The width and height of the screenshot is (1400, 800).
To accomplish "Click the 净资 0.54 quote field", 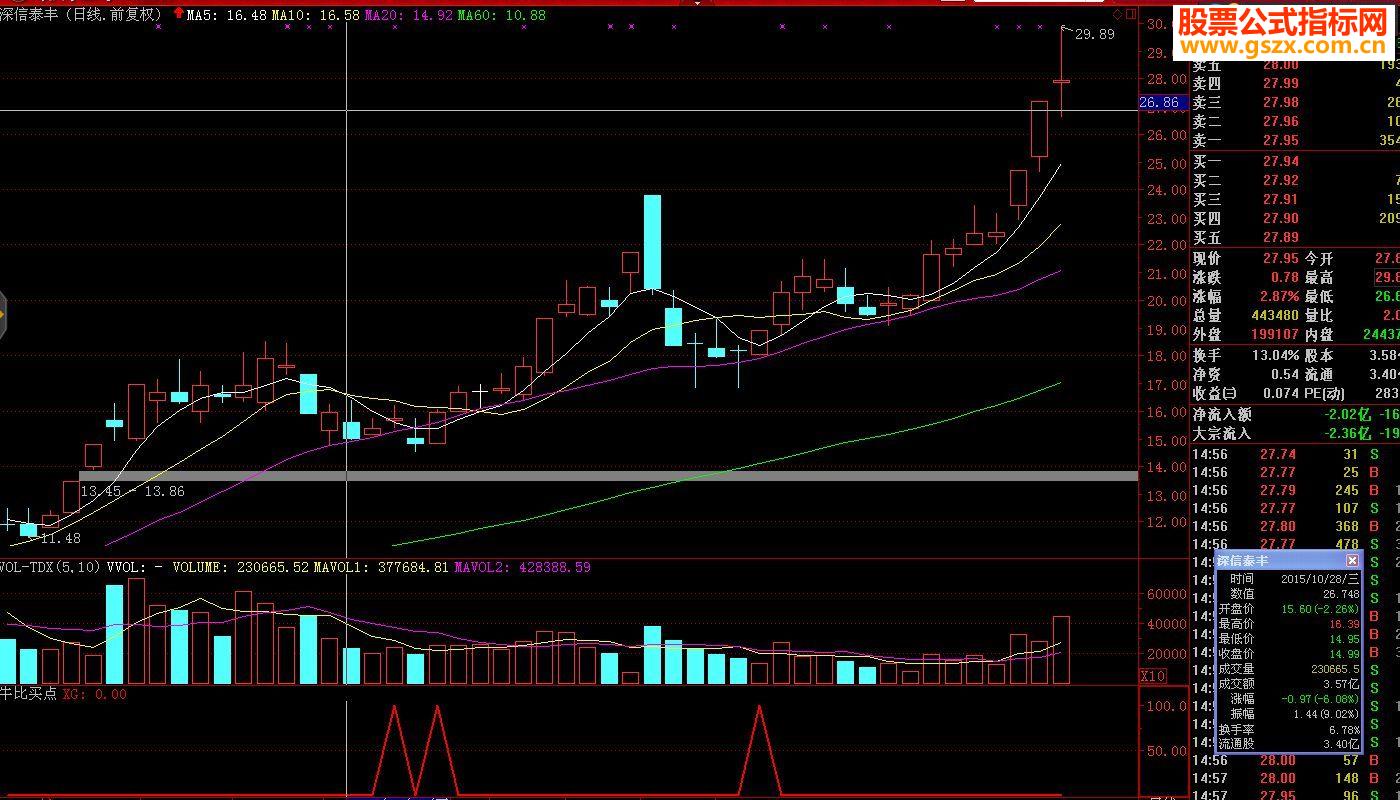I will [x=1246, y=374].
